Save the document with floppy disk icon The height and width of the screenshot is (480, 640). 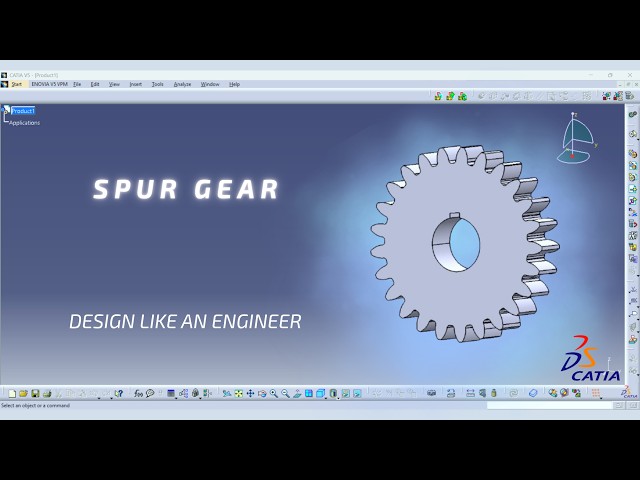(35, 393)
